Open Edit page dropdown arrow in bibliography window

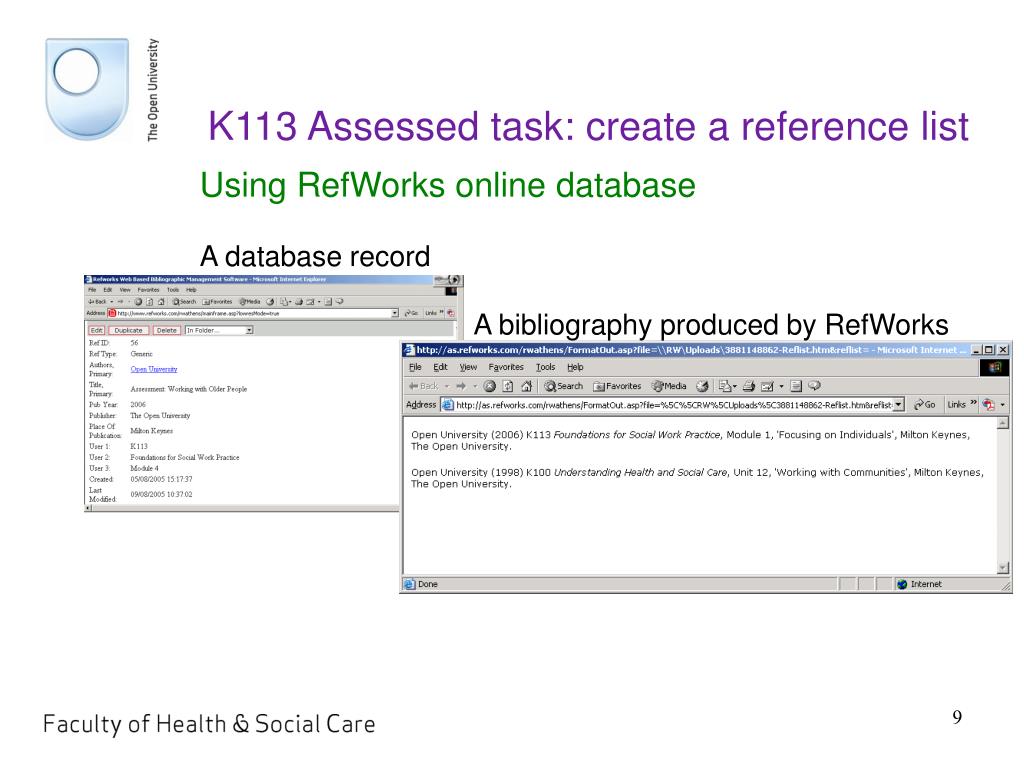click(x=781, y=386)
